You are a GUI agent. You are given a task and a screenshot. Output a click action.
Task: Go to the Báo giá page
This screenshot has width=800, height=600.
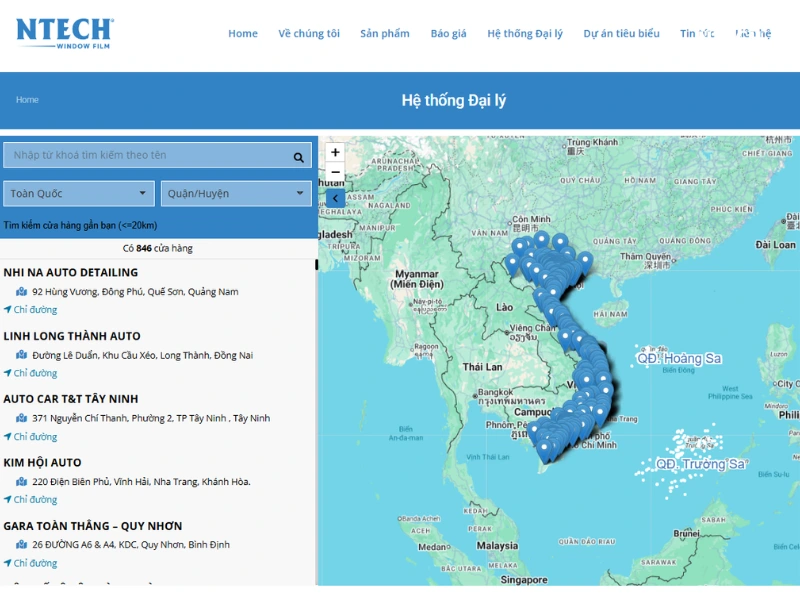pos(448,34)
